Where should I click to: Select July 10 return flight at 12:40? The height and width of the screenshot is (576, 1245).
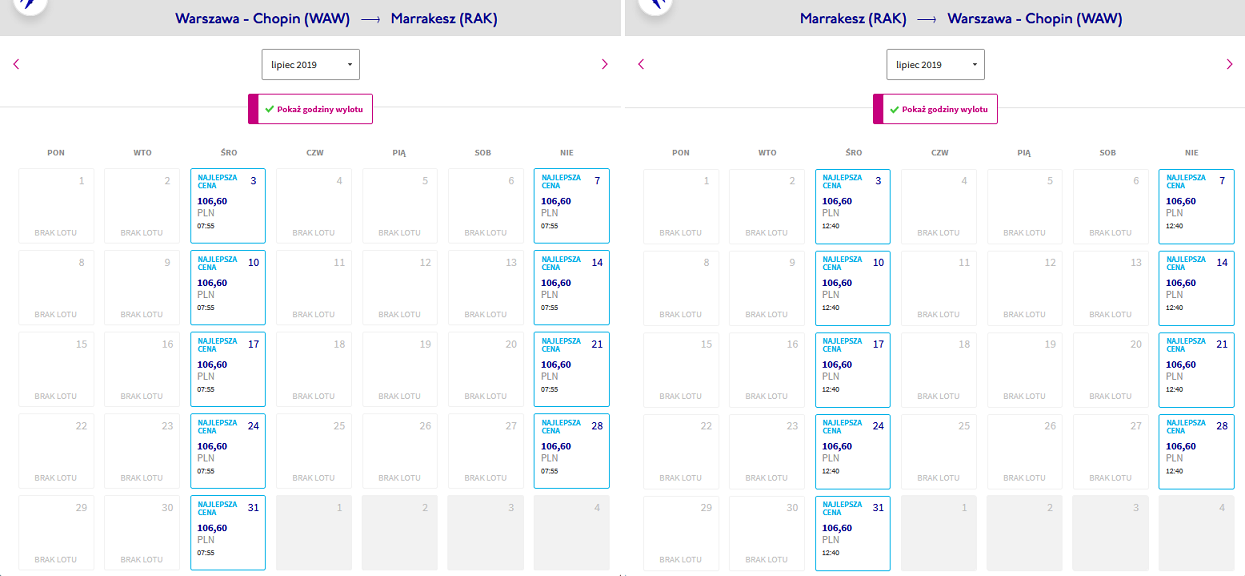click(x=853, y=287)
